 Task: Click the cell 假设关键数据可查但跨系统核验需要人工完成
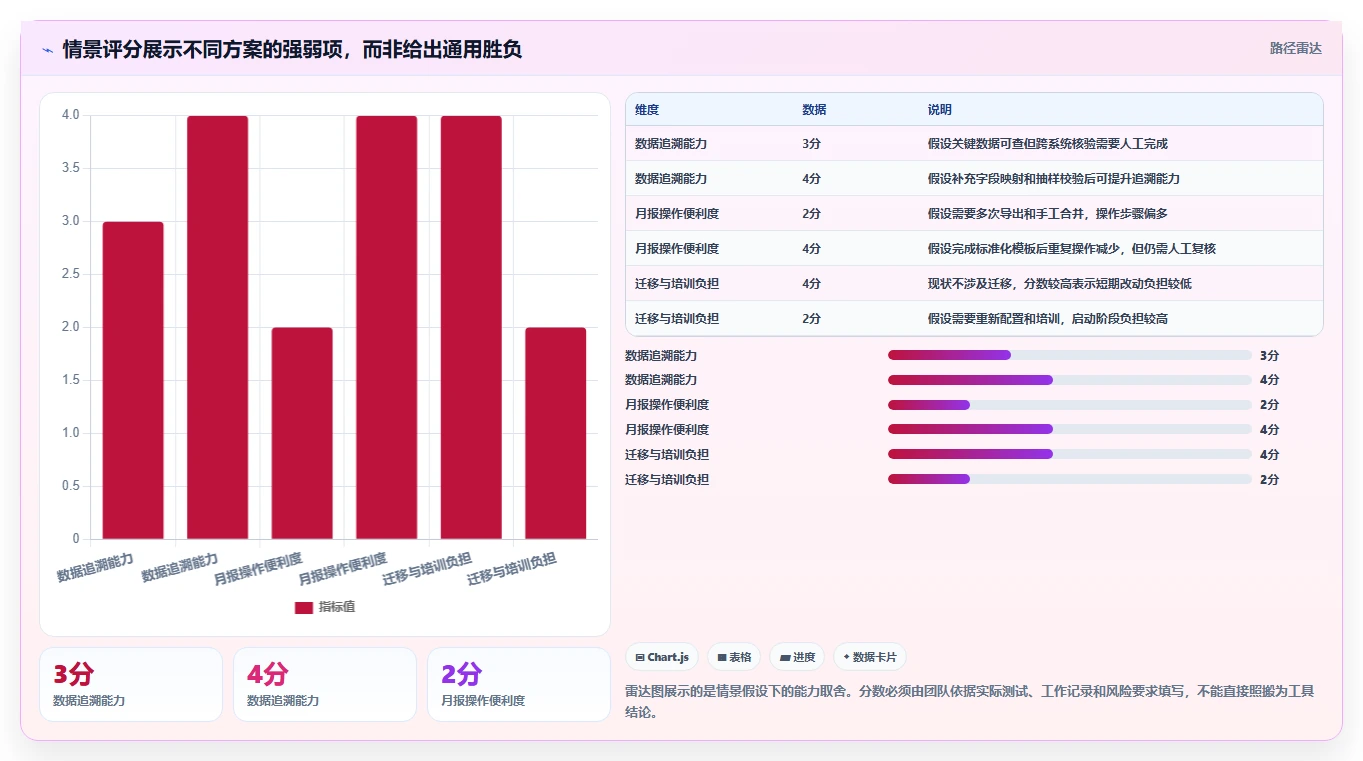[x=1047, y=144]
